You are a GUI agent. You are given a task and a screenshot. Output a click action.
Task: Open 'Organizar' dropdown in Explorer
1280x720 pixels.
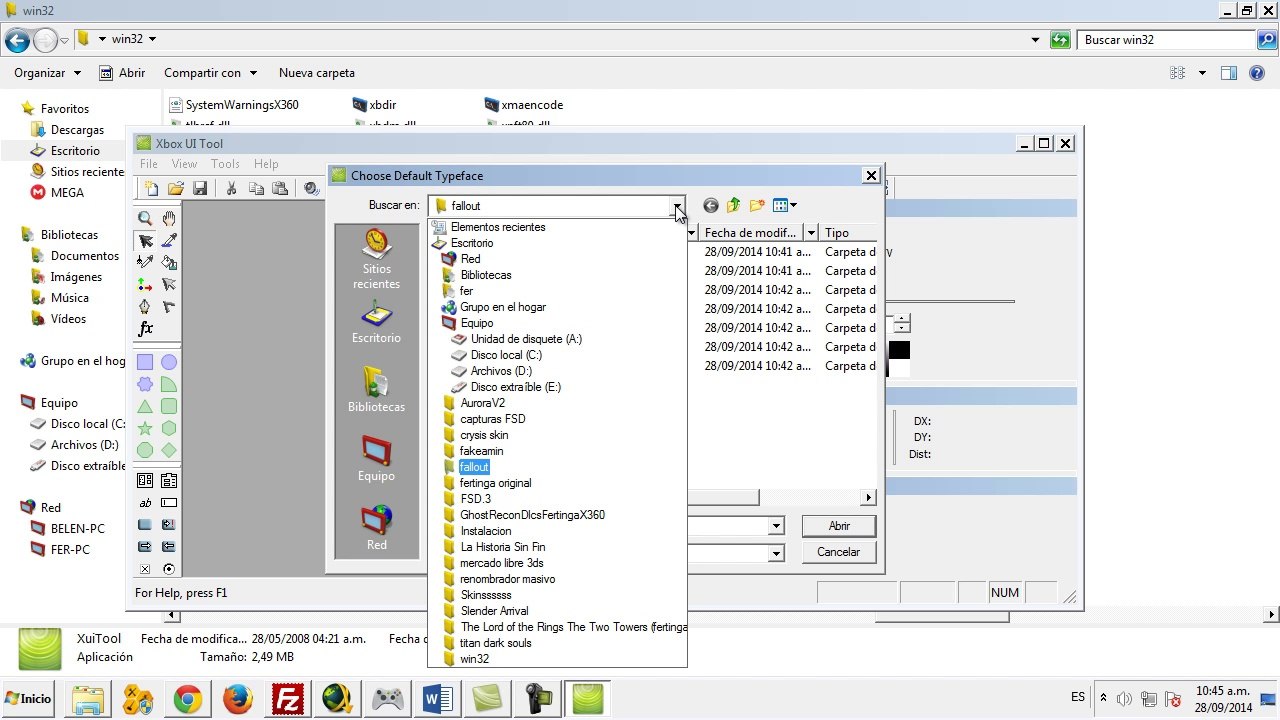(x=47, y=73)
